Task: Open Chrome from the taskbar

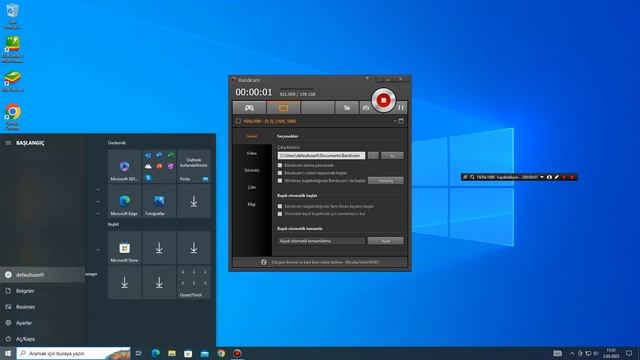Action: (221, 353)
